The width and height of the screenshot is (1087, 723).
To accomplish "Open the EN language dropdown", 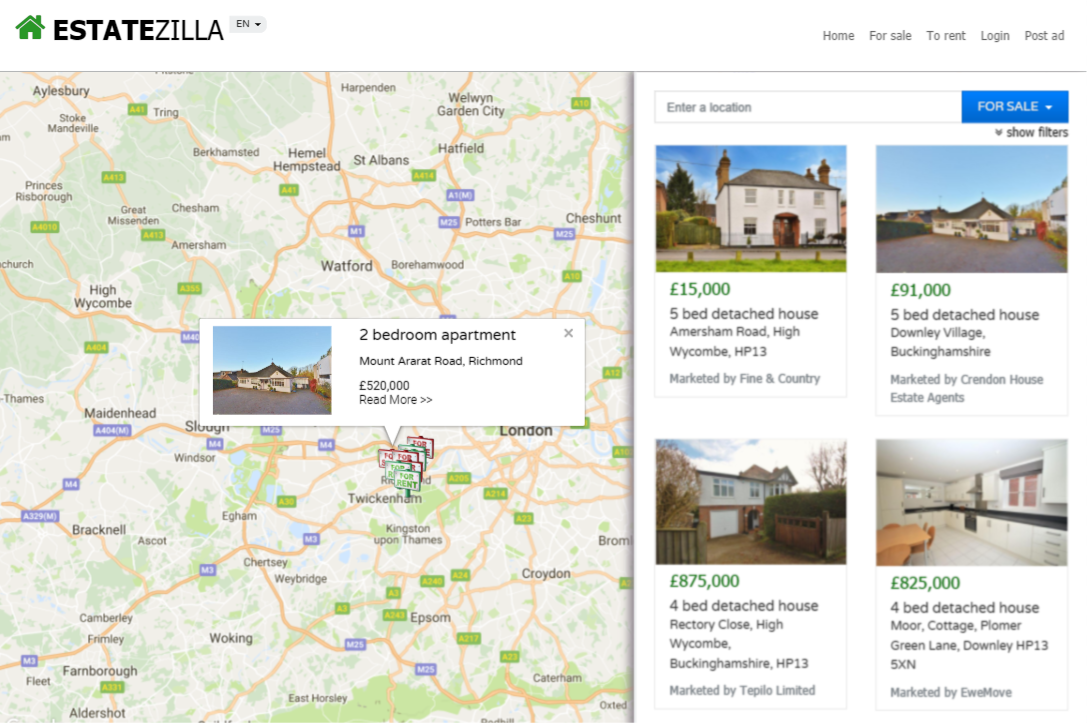I will (248, 24).
